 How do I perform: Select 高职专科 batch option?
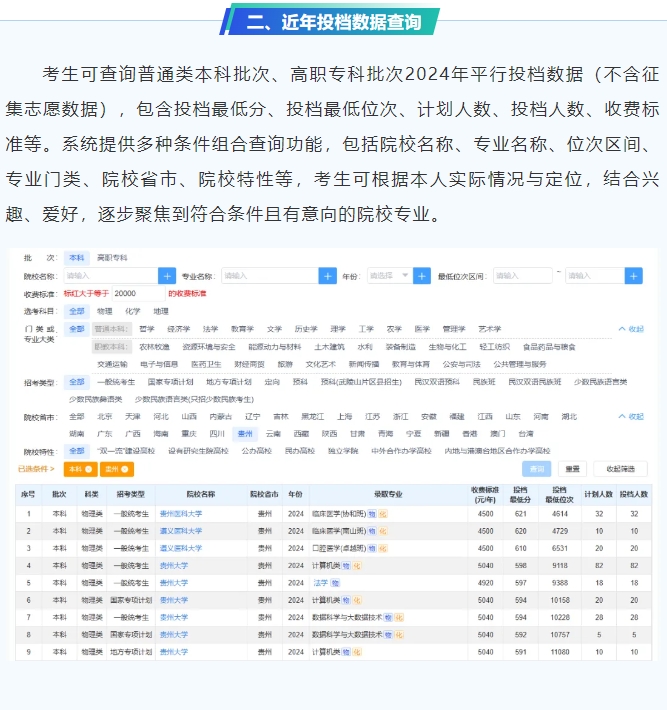coord(112,258)
